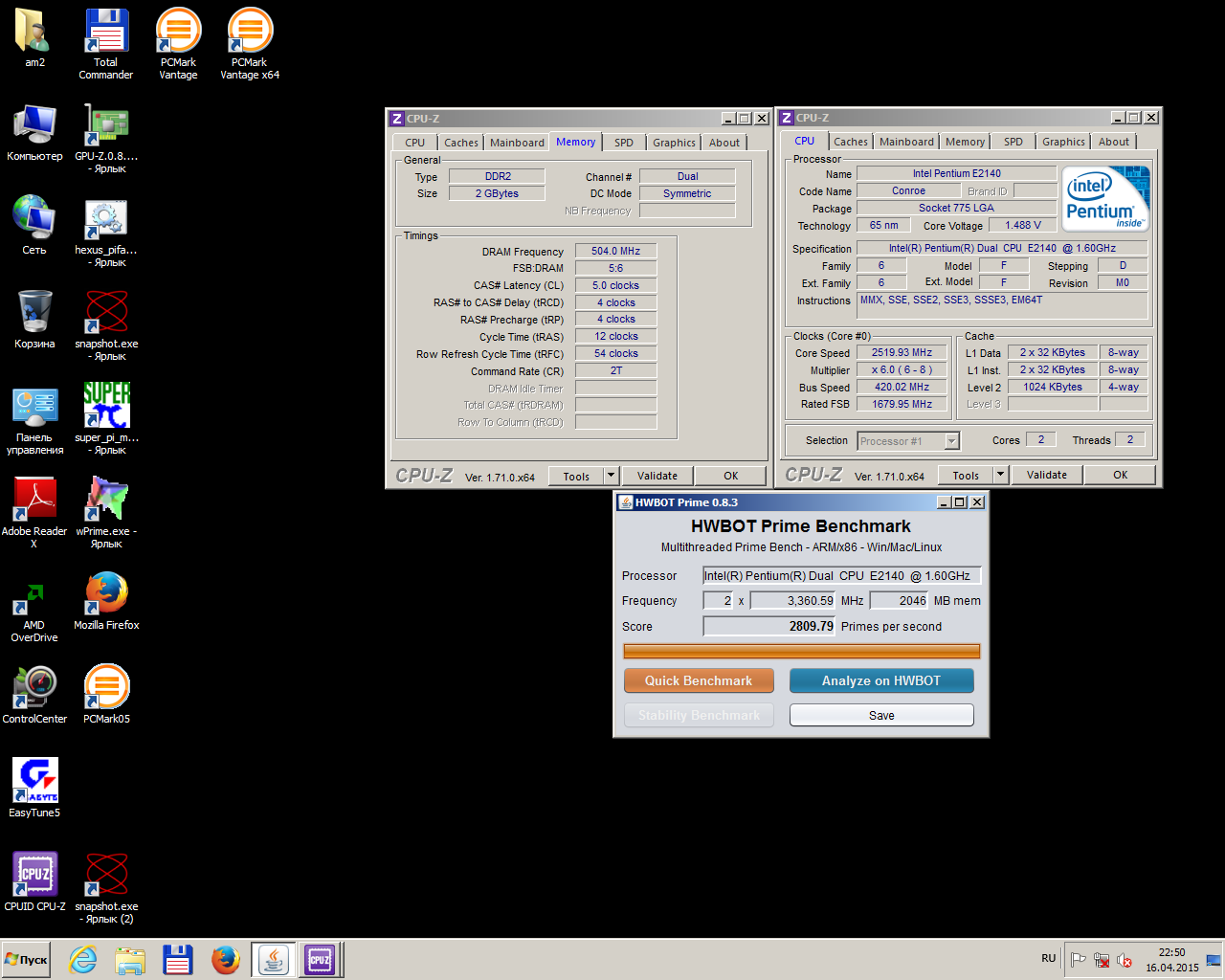The height and width of the screenshot is (980, 1225).
Task: Select the Компьютер desktop icon
Action: pos(34,132)
